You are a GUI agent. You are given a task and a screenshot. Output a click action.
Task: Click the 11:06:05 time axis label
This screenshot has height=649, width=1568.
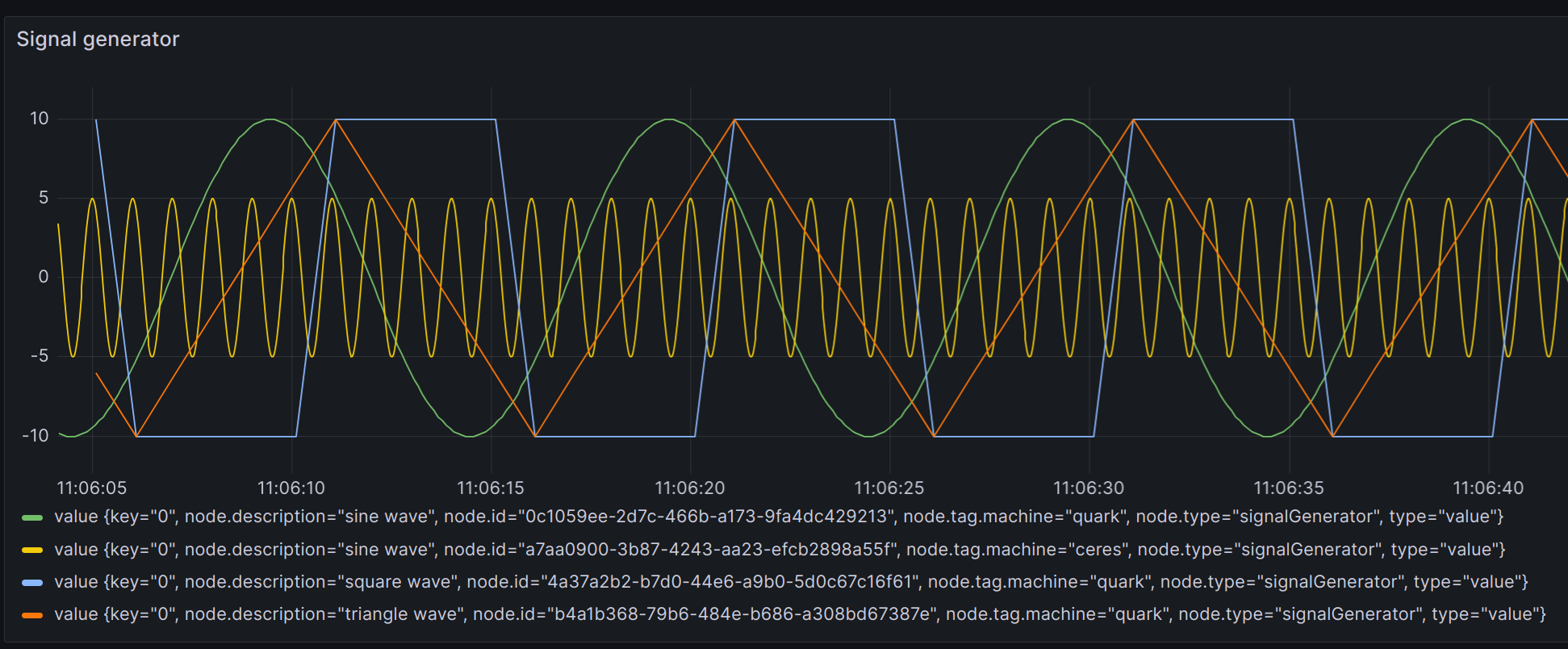(x=92, y=488)
